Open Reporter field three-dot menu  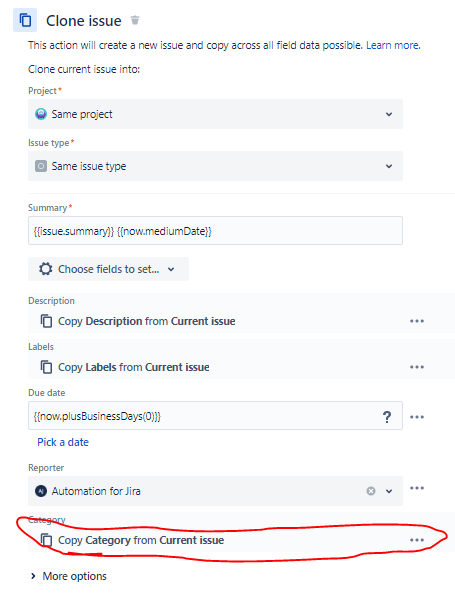417,488
